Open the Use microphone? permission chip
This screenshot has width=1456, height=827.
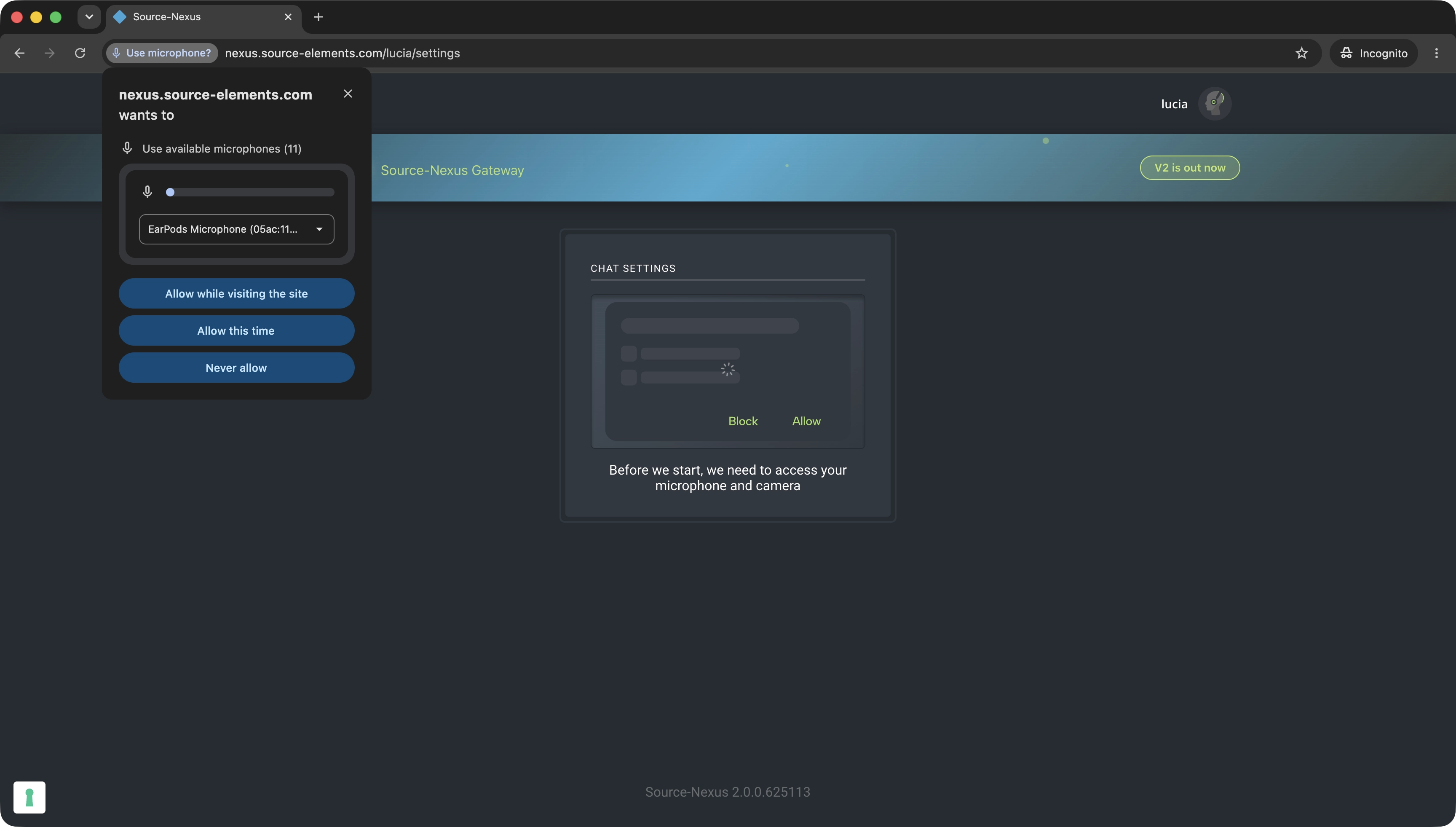click(162, 53)
